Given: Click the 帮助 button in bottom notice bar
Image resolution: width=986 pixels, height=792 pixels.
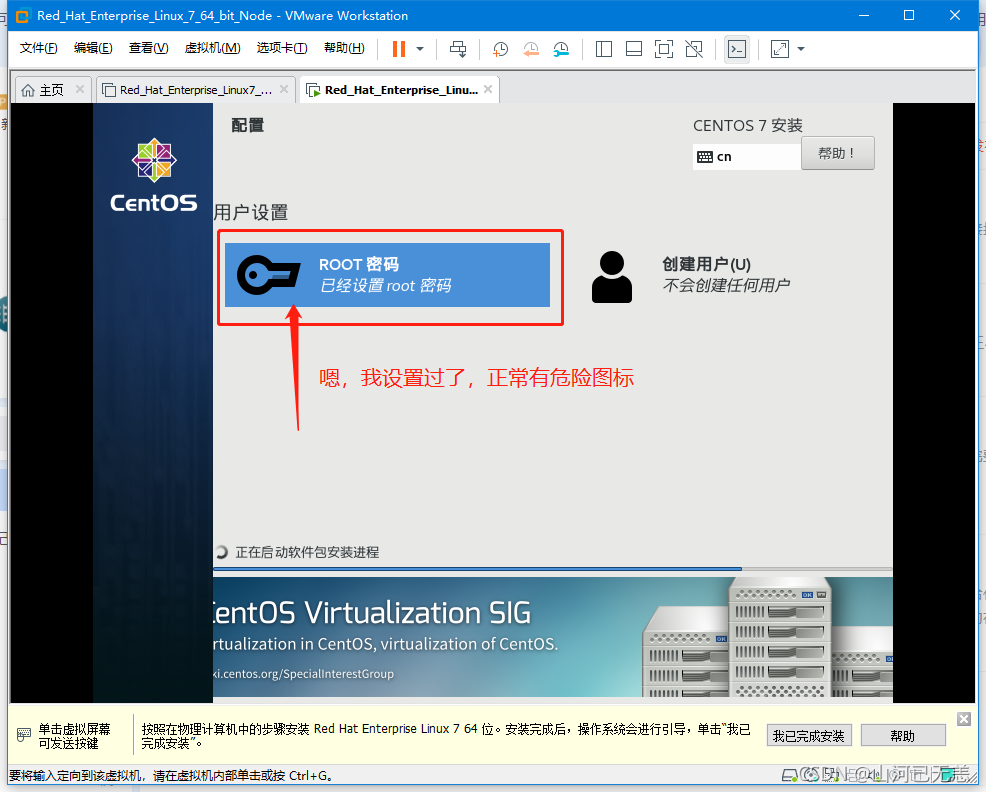Looking at the screenshot, I should point(903,736).
